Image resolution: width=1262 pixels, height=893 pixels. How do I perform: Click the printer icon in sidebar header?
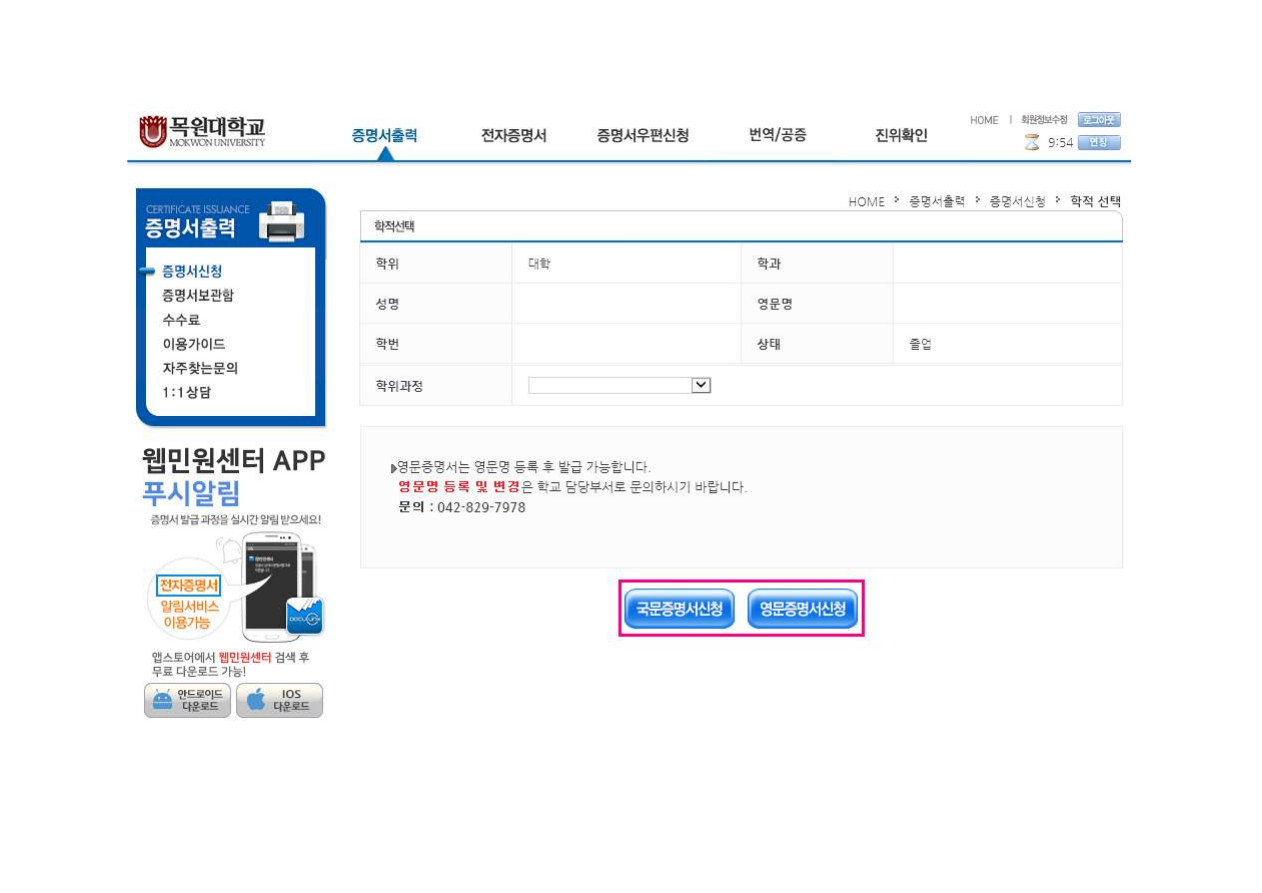pos(282,221)
